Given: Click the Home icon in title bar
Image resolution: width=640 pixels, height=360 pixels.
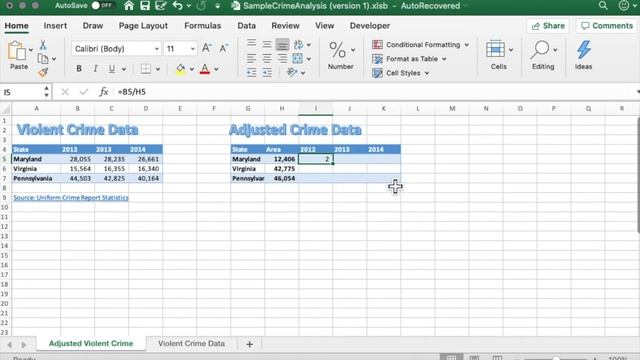Looking at the screenshot, I should 129,6.
